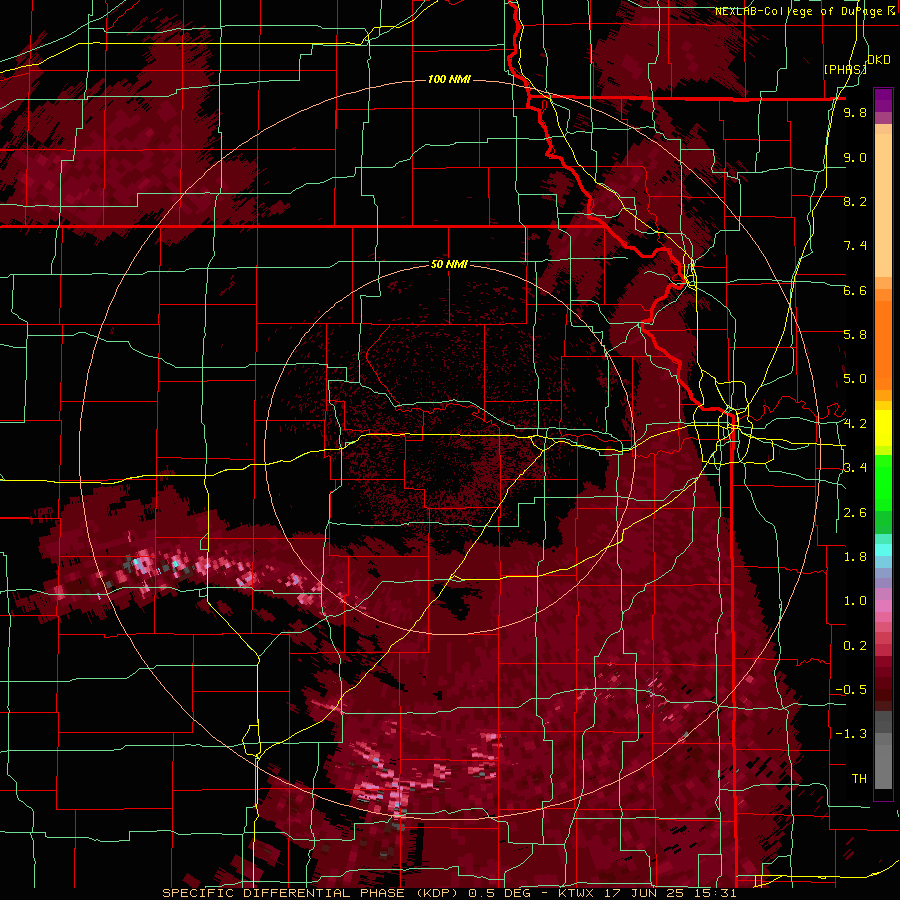The width and height of the screenshot is (900, 900).
Task: Pick the purple segment atop color bar
Action: 883,100
